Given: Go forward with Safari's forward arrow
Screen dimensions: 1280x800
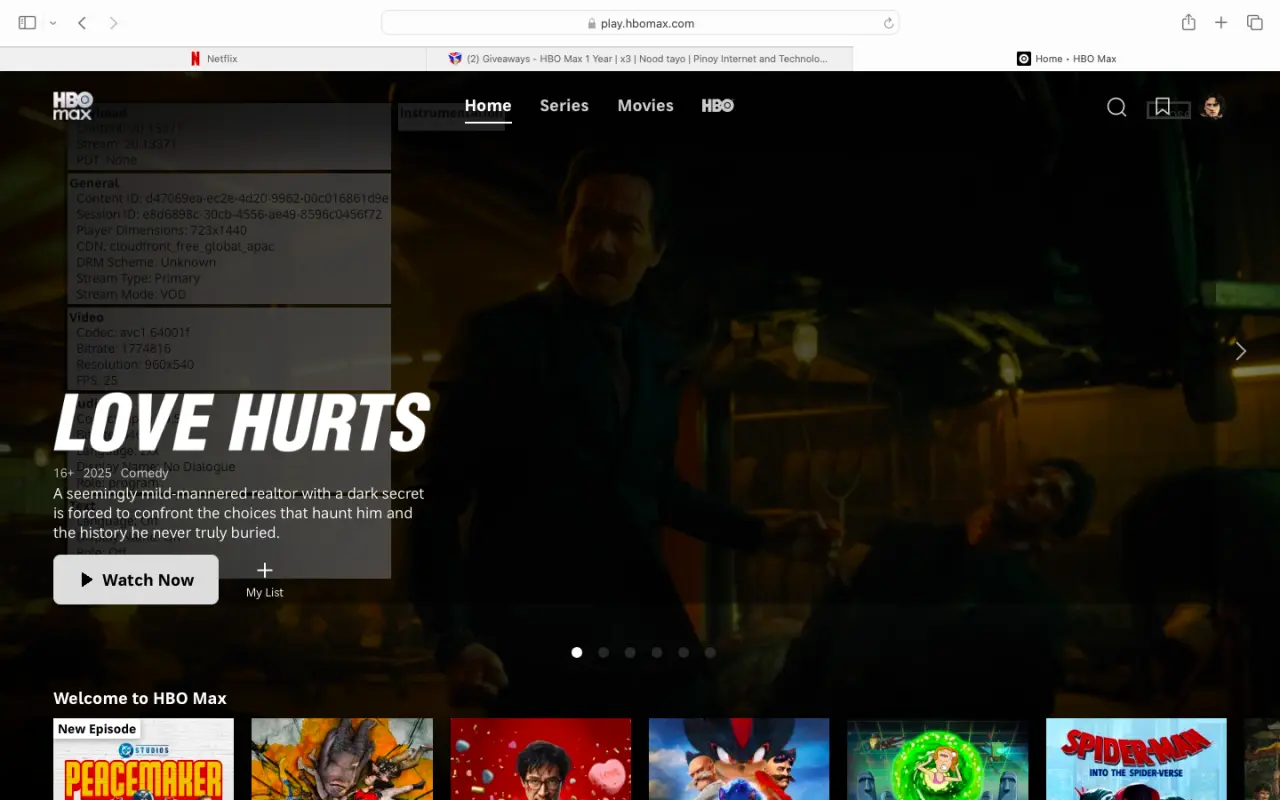Looking at the screenshot, I should coord(113,23).
